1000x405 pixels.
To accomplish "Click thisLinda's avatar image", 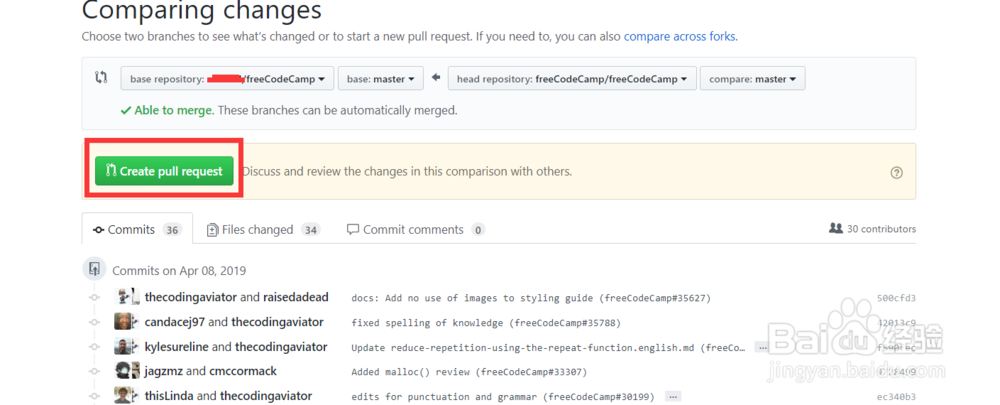I will (123, 396).
